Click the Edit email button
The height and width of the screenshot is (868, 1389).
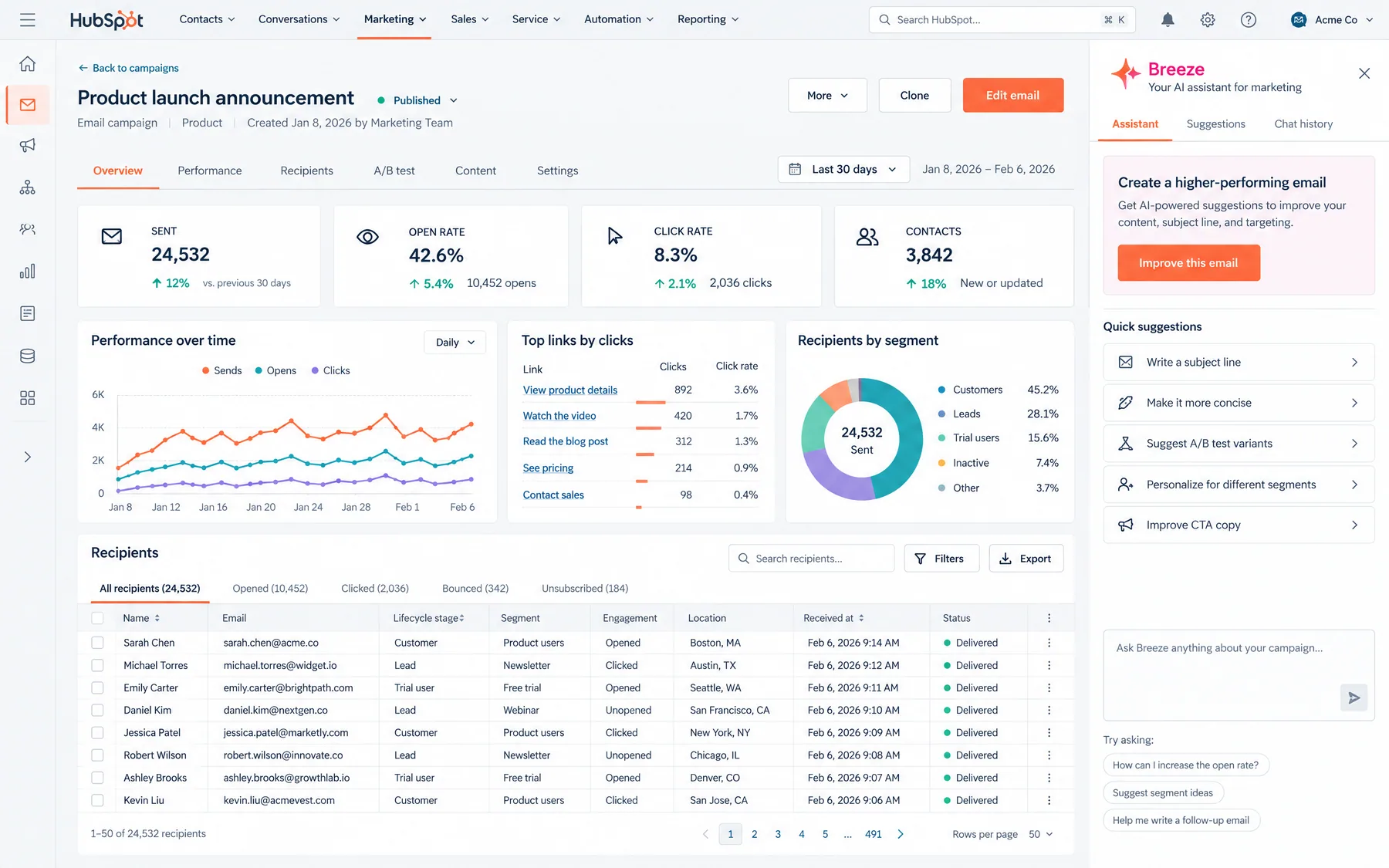point(1013,96)
